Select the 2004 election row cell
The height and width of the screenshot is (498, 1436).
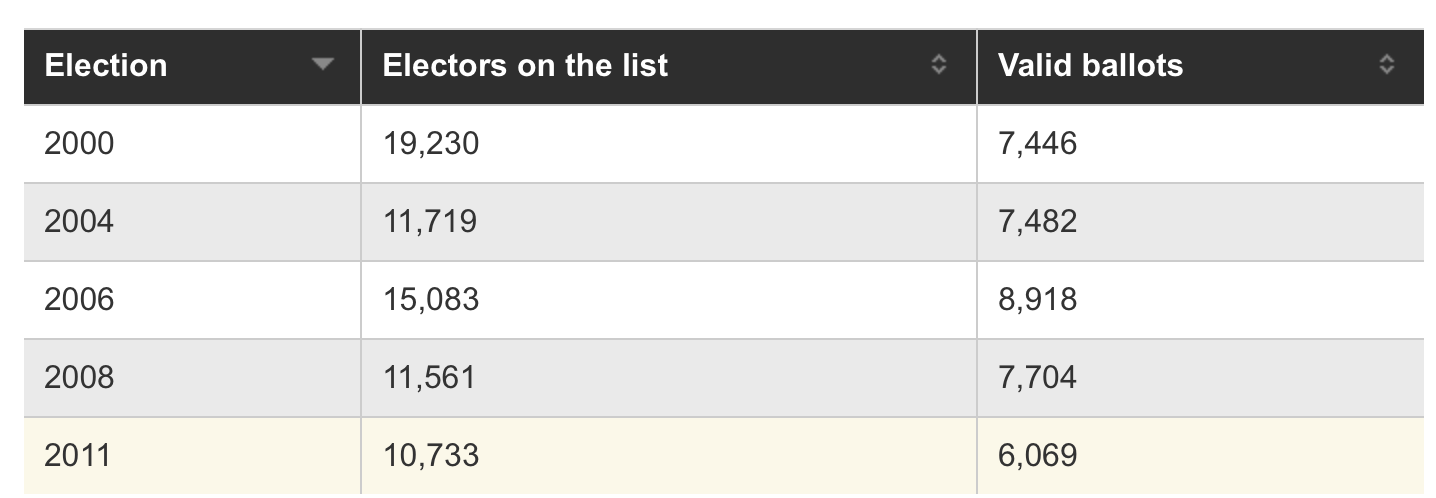pyautogui.click(x=79, y=222)
